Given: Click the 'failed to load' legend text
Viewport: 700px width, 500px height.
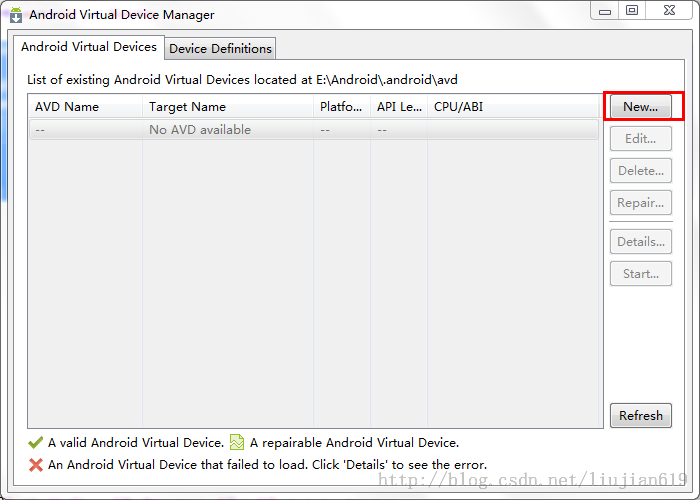Looking at the screenshot, I should coord(267,465).
